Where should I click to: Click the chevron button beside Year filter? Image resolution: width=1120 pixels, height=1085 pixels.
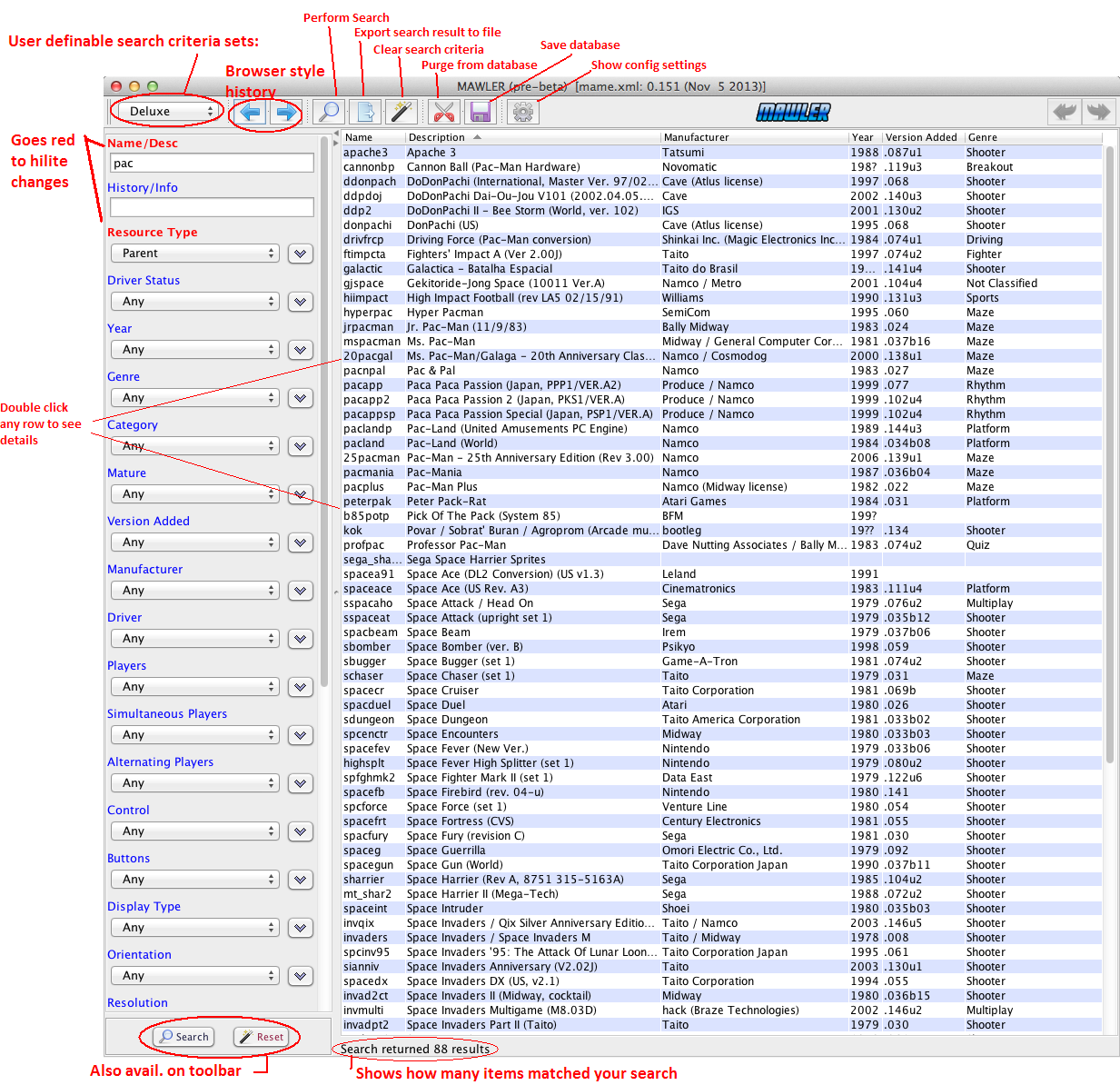click(x=301, y=350)
